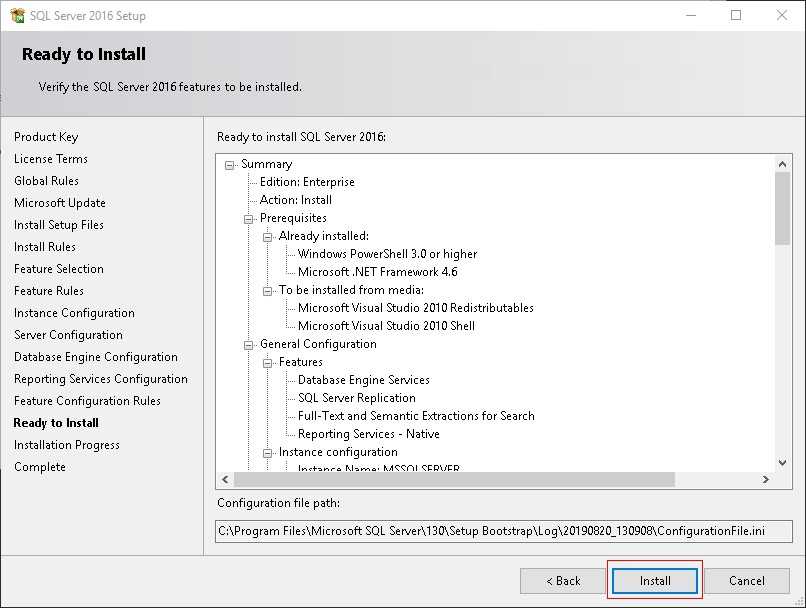The height and width of the screenshot is (608, 806).
Task: Click the Microsoft Update step
Action: pyautogui.click(x=60, y=203)
